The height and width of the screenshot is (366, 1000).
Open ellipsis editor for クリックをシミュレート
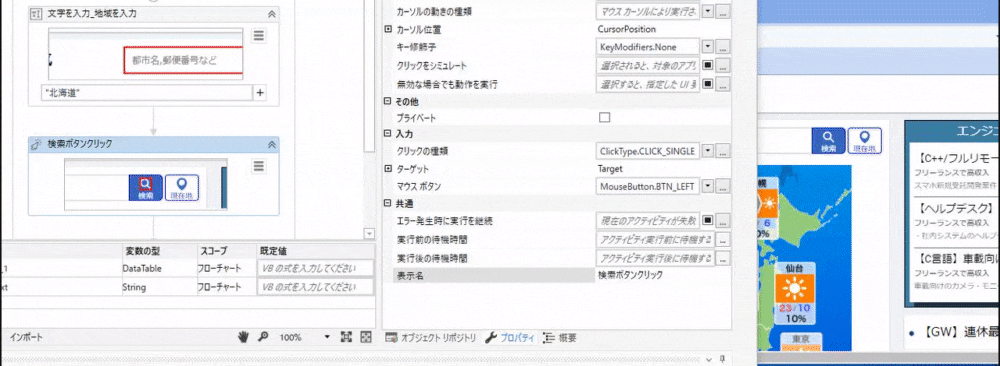click(723, 66)
